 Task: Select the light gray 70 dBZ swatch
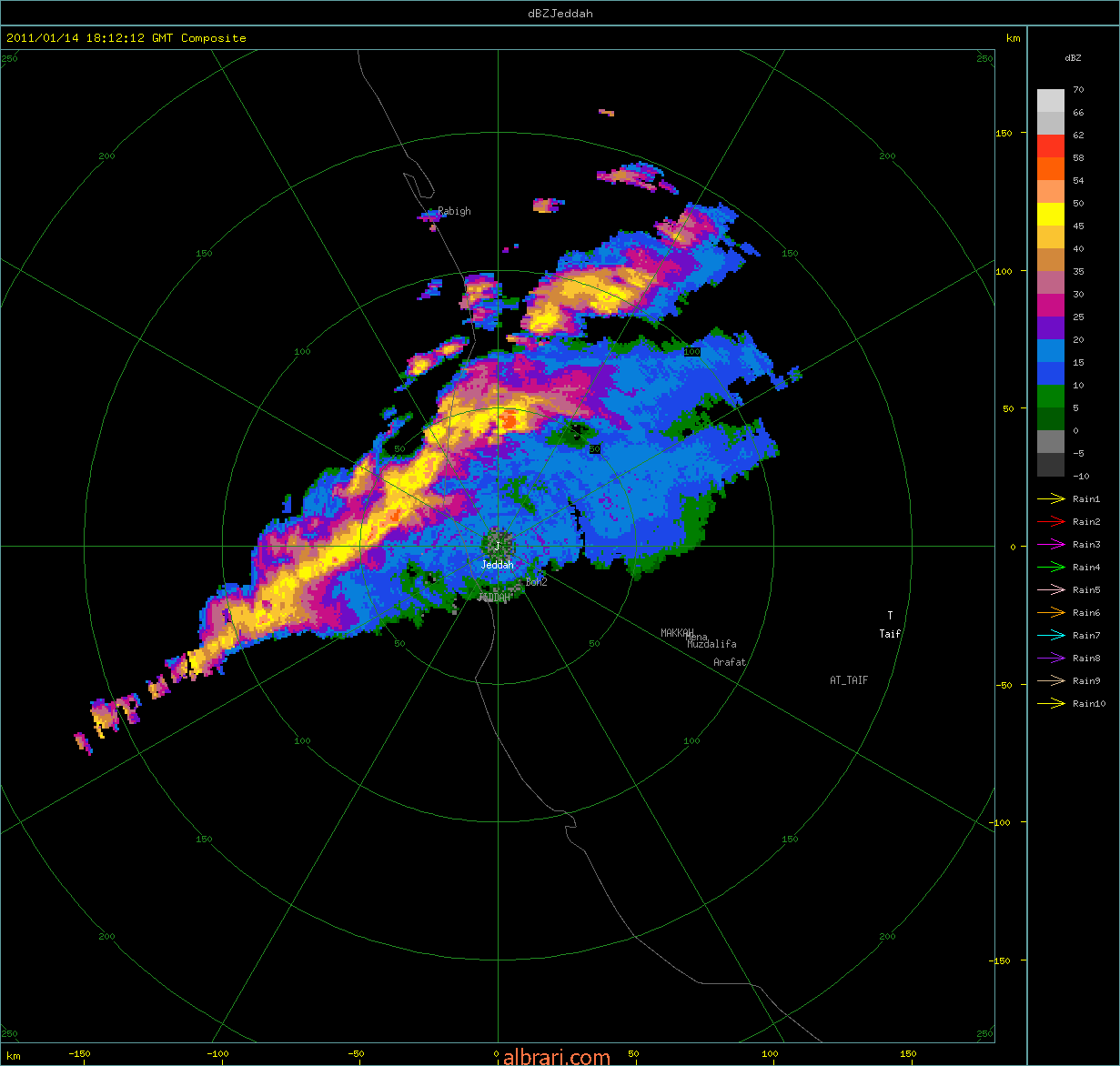click(x=1051, y=100)
